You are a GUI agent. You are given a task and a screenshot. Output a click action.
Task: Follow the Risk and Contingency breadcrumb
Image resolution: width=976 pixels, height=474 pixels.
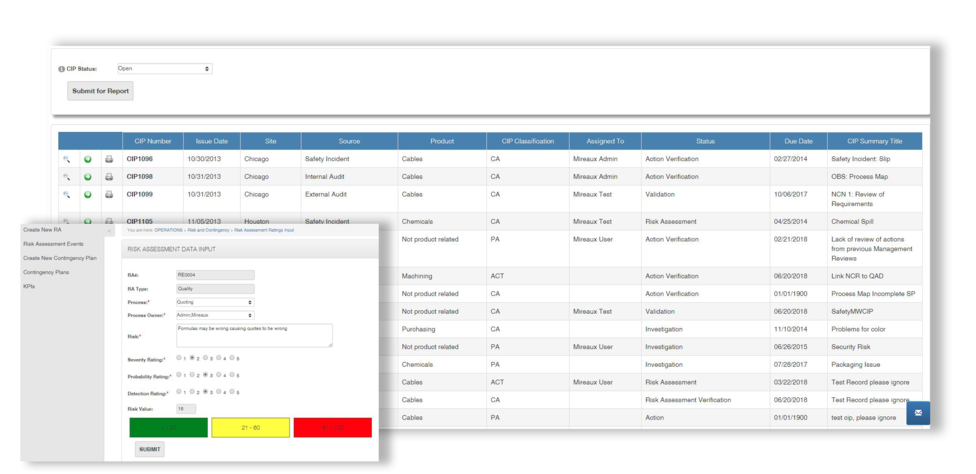[209, 230]
